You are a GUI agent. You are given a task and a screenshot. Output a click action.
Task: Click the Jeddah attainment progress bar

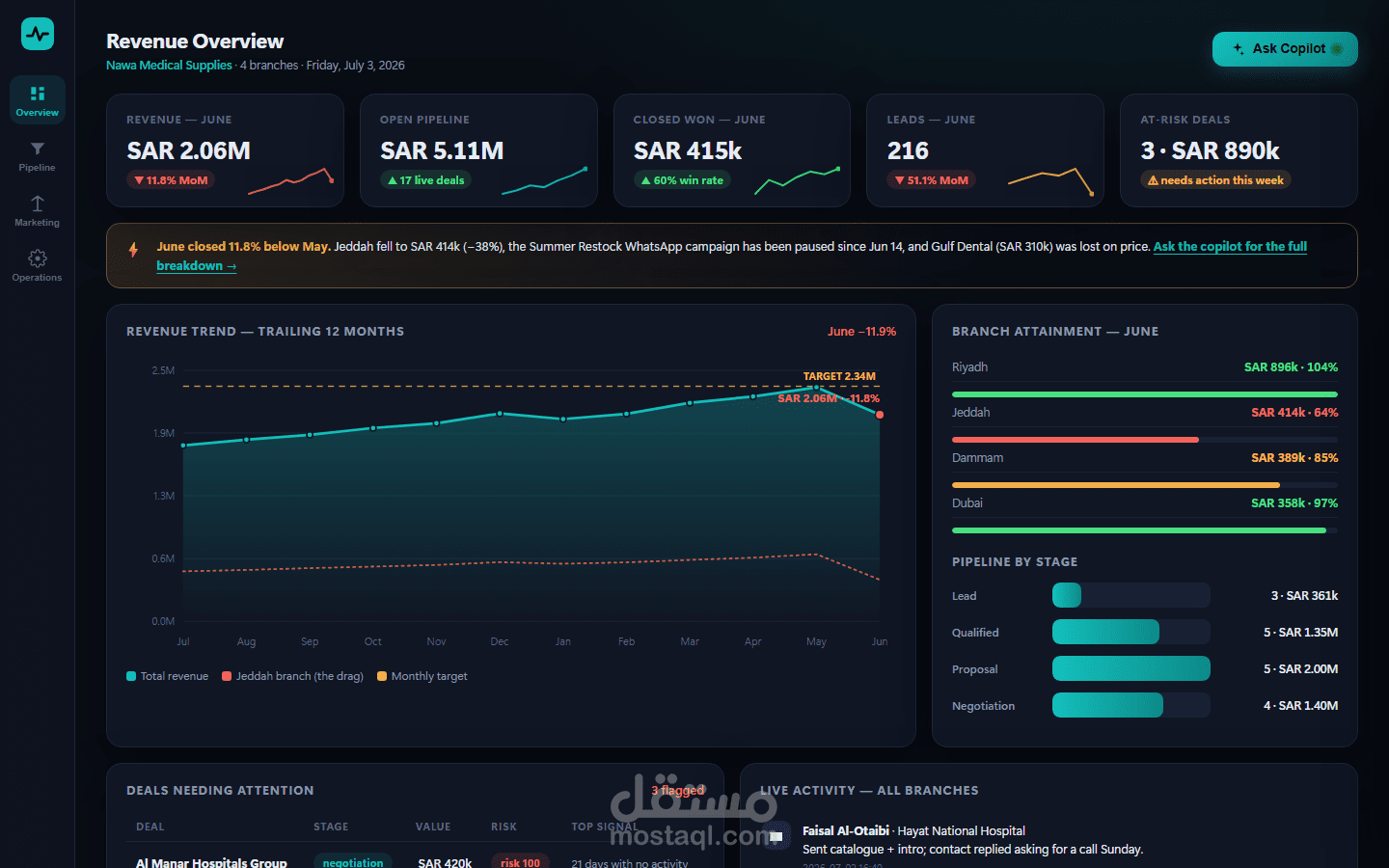pyautogui.click(x=1145, y=440)
